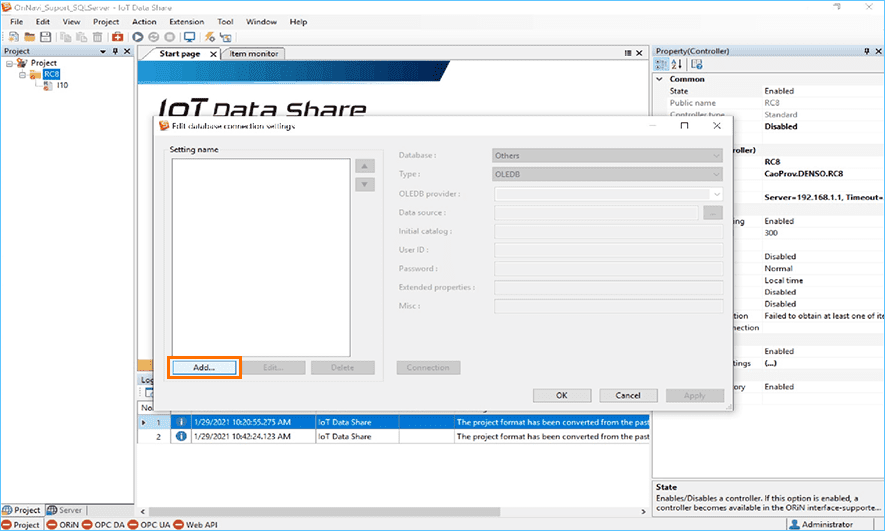Select the Start page tab
885x531 pixels.
coord(179,54)
